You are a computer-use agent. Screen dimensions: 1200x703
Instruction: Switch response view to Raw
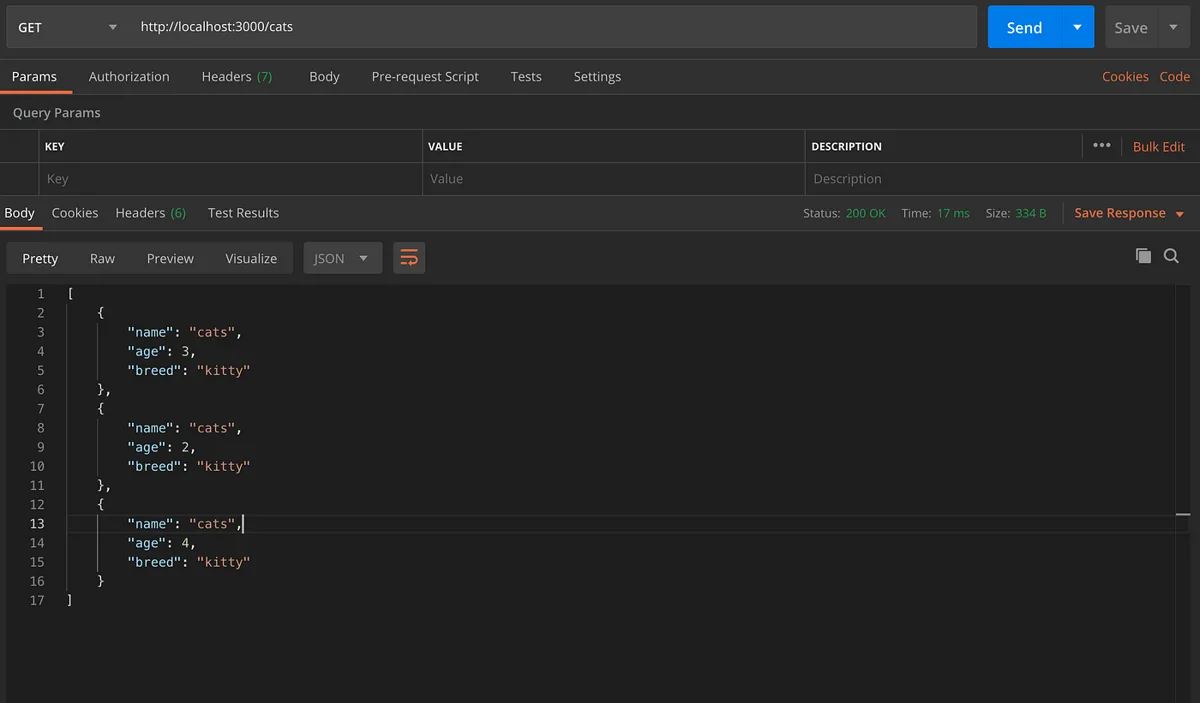[102, 258]
